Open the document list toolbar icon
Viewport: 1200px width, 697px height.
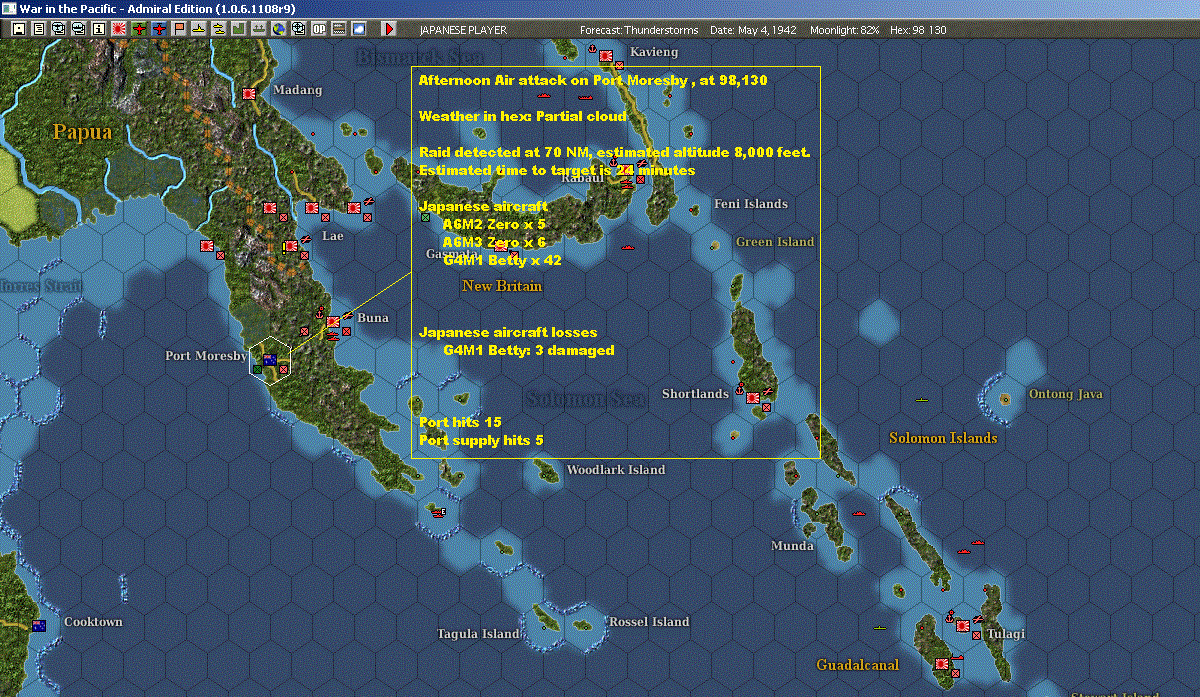point(39,29)
